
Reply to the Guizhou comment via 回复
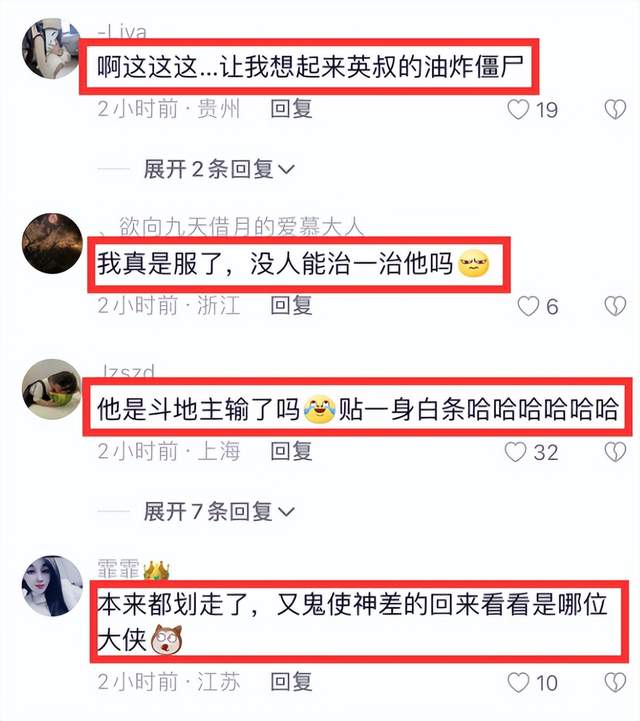291,109
